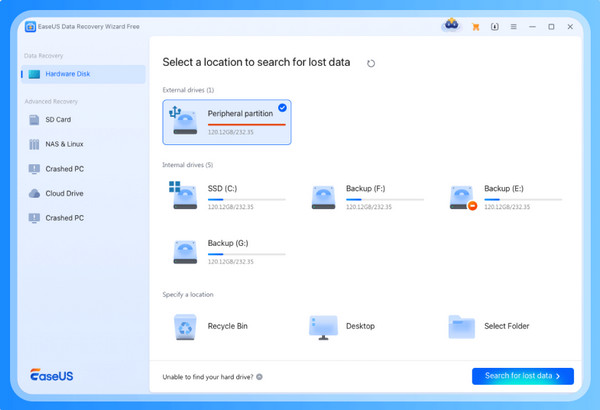Click the EaseUS logo at sidebar bottom

click(x=52, y=375)
